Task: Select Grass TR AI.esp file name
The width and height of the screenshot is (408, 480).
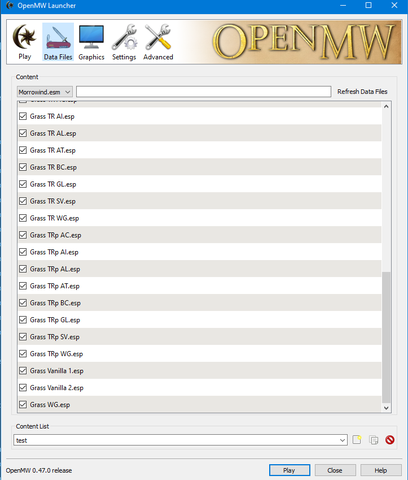Action: coord(52,116)
